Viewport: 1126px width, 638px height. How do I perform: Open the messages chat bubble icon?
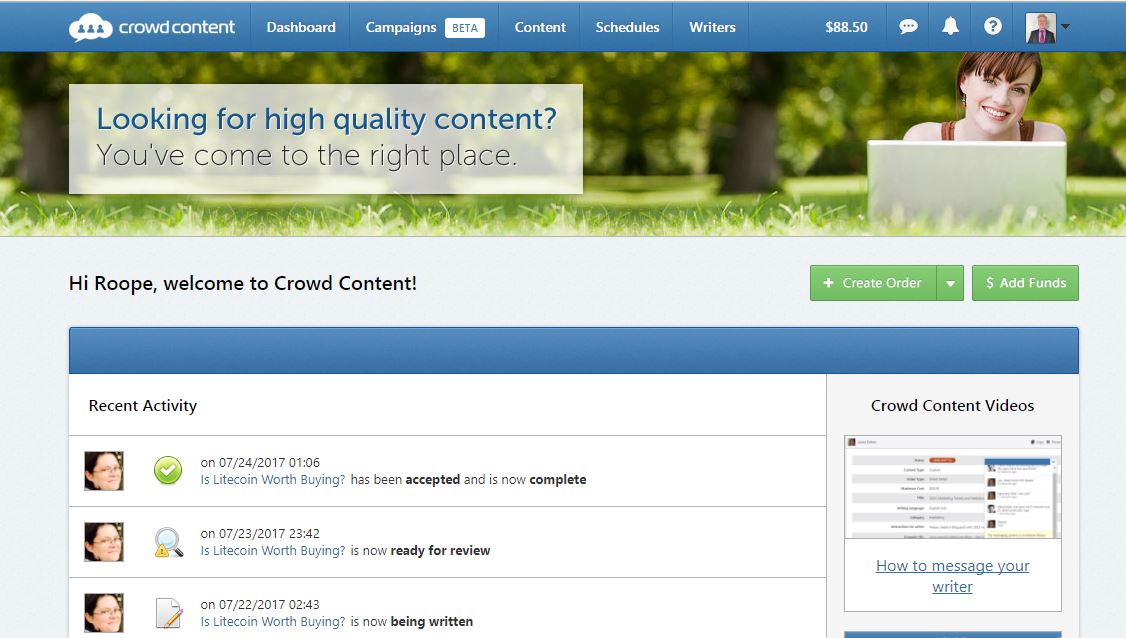[908, 27]
